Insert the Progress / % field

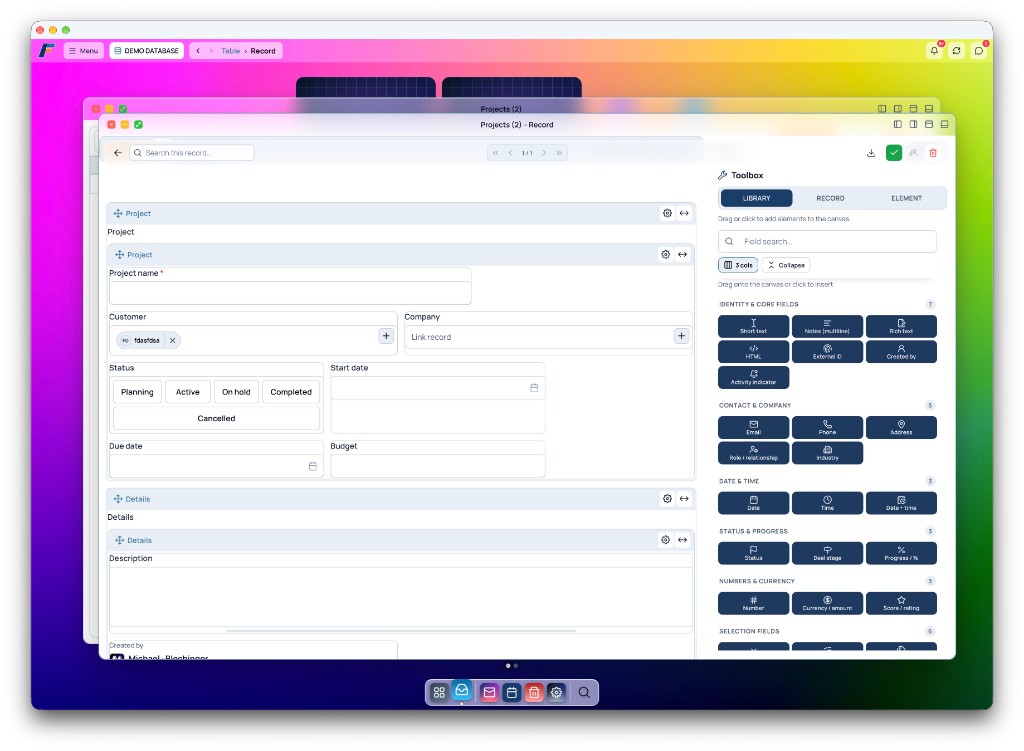(x=901, y=553)
